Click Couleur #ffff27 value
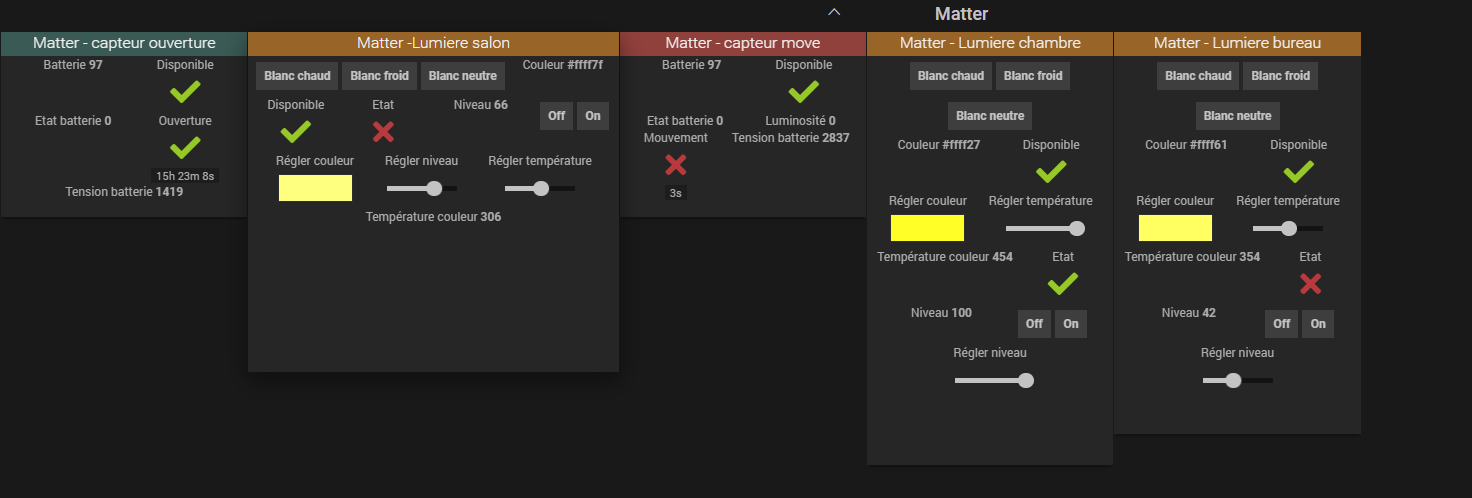 (939, 145)
